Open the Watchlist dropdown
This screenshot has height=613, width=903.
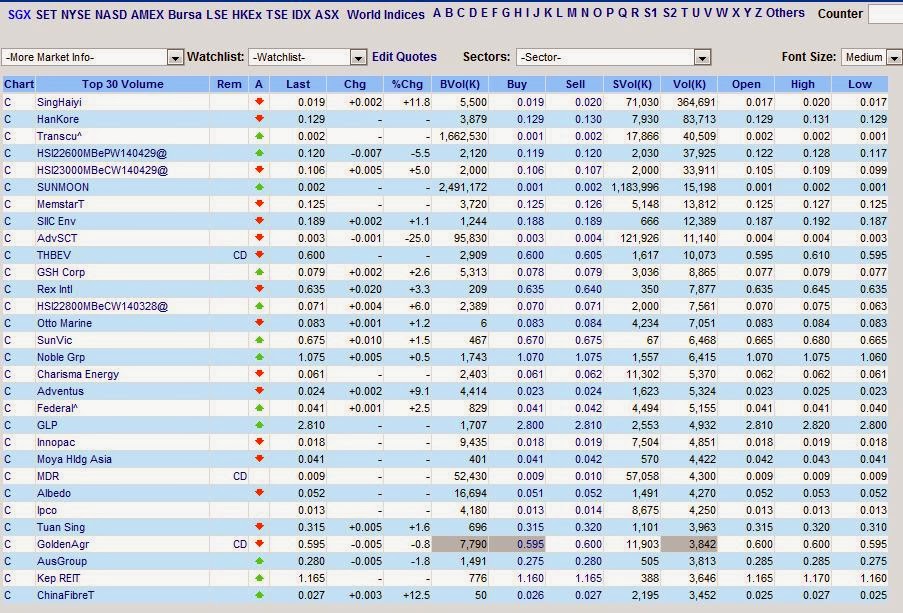tap(308, 57)
